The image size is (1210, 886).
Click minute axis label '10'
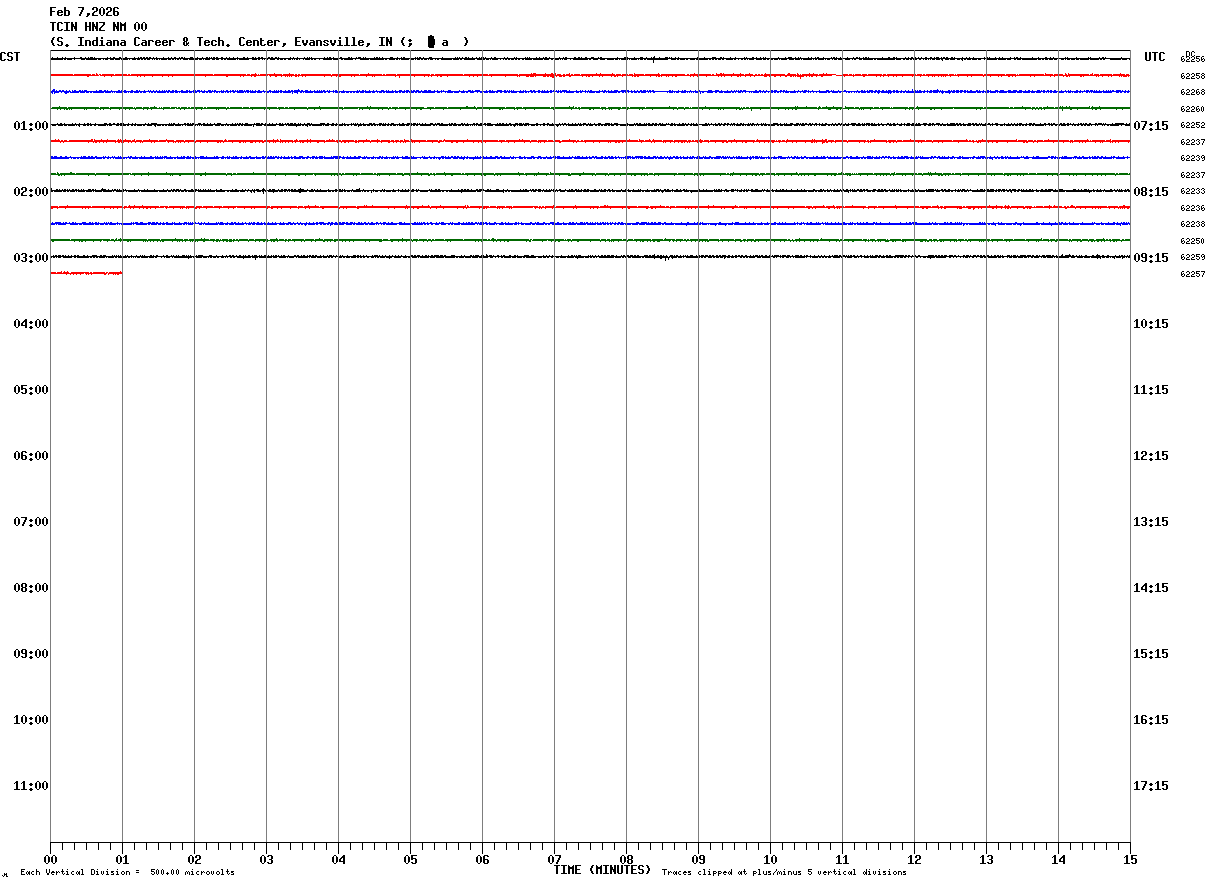[770, 860]
